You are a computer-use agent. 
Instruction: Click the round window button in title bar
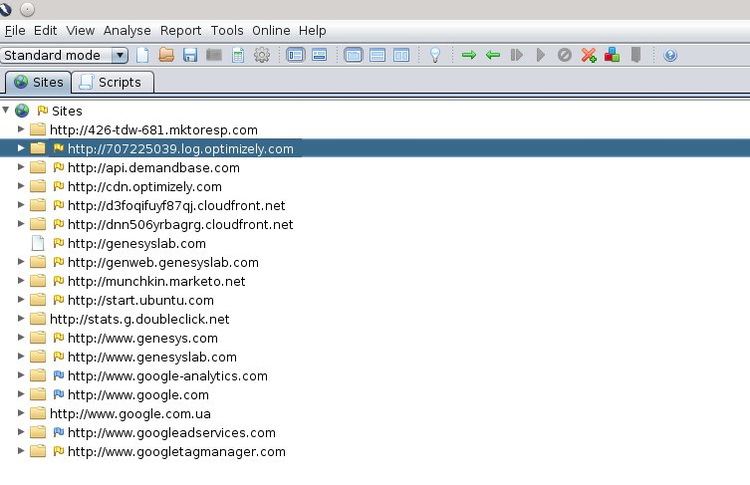click(28, 9)
